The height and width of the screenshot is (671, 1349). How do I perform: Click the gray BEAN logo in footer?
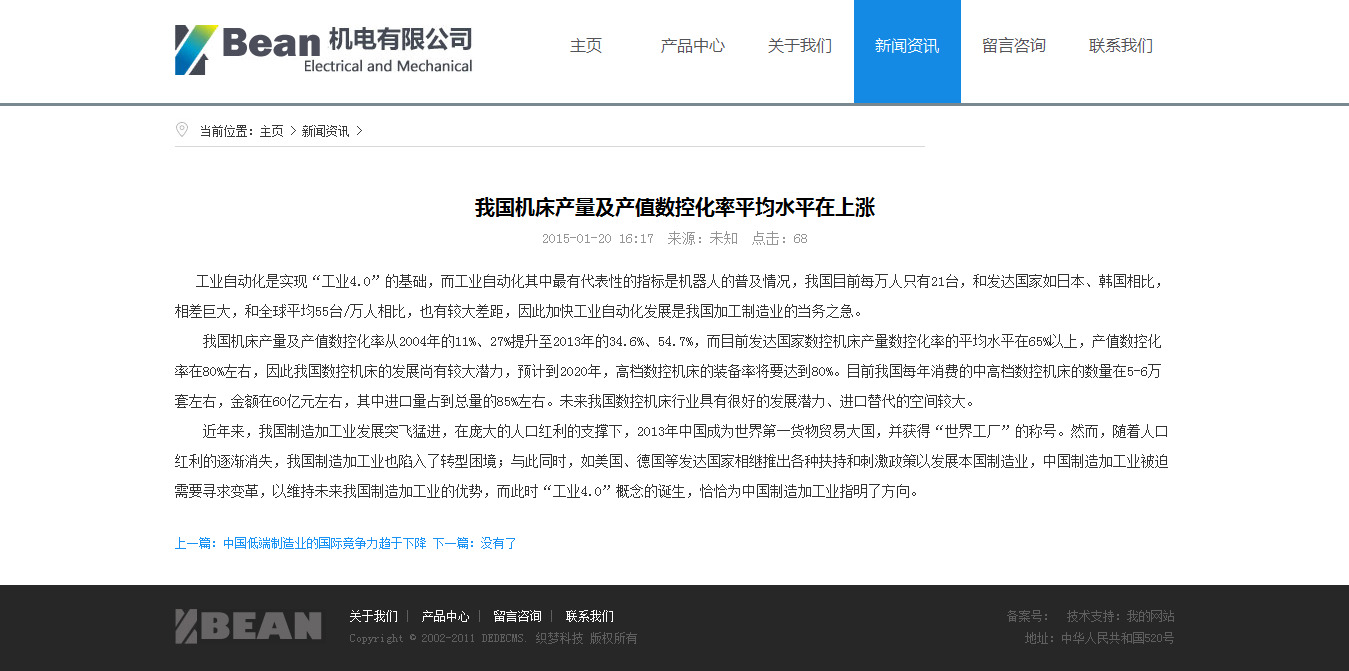(x=248, y=626)
